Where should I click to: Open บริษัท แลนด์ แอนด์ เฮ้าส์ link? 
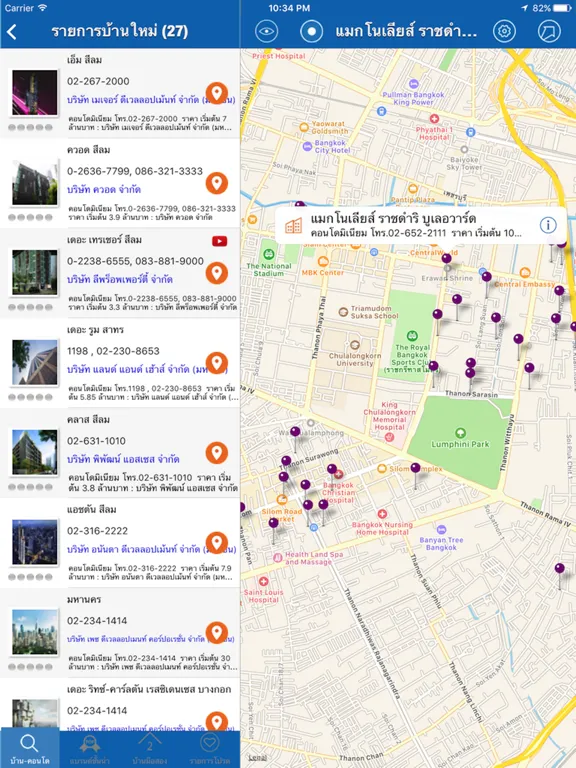(148, 369)
